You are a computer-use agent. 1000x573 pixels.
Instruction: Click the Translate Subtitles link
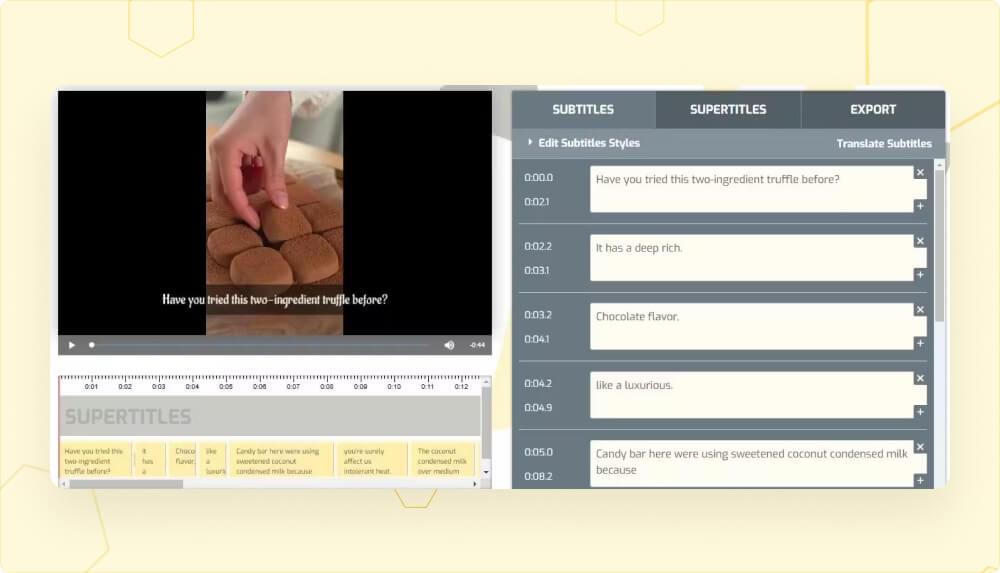coord(883,143)
